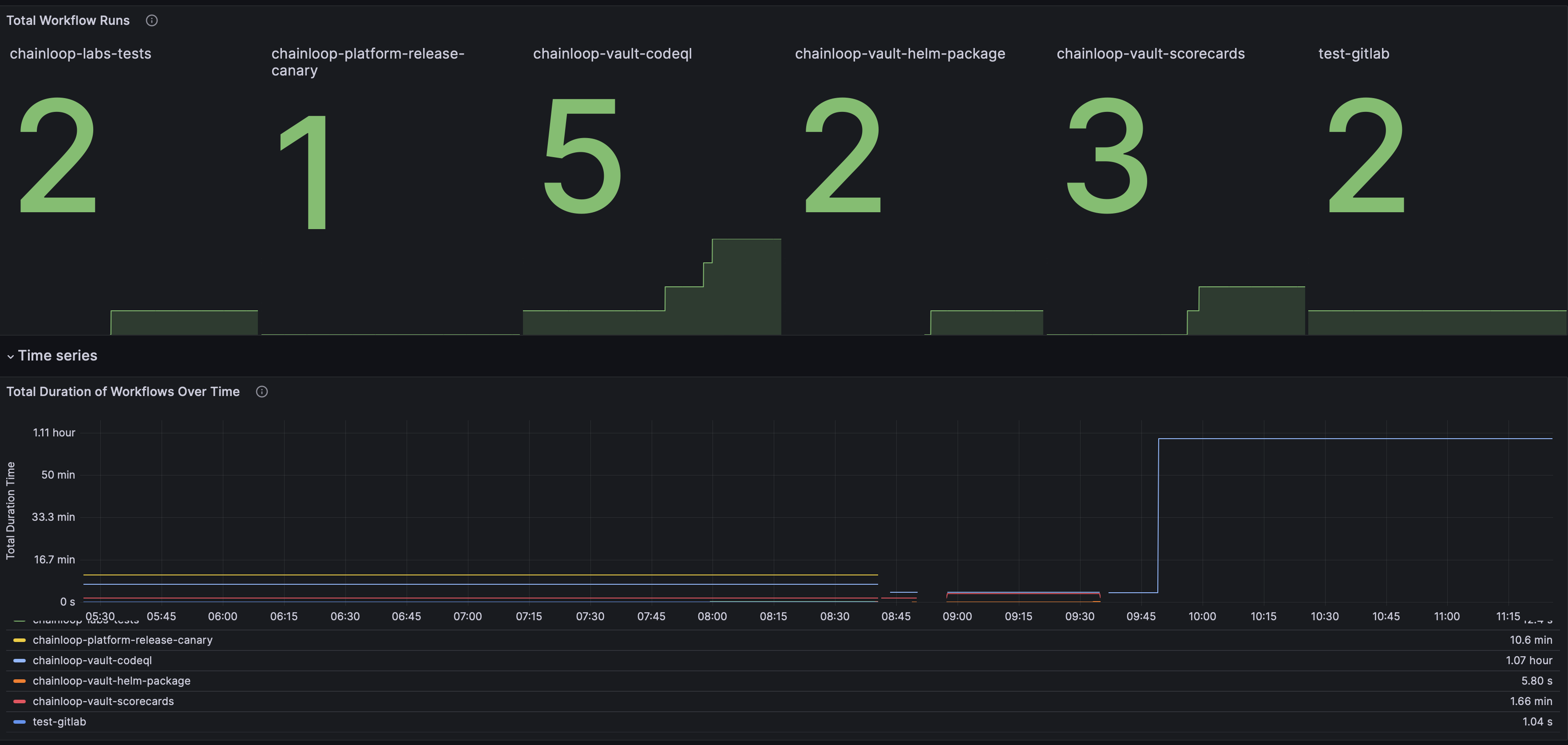This screenshot has width=1568, height=745.
Task: Select test-gitlab legend entry
Action: [59, 722]
